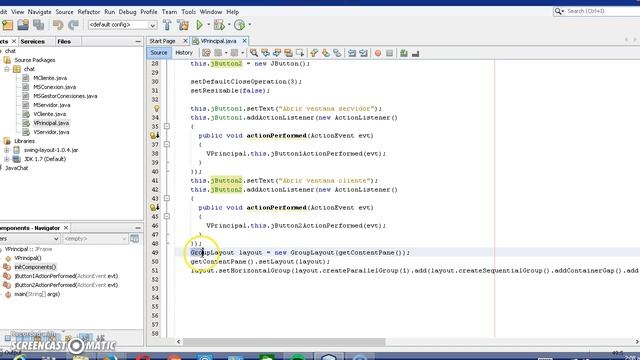Collapse code fold at line 43
The image size is (640, 360).
pos(167,198)
